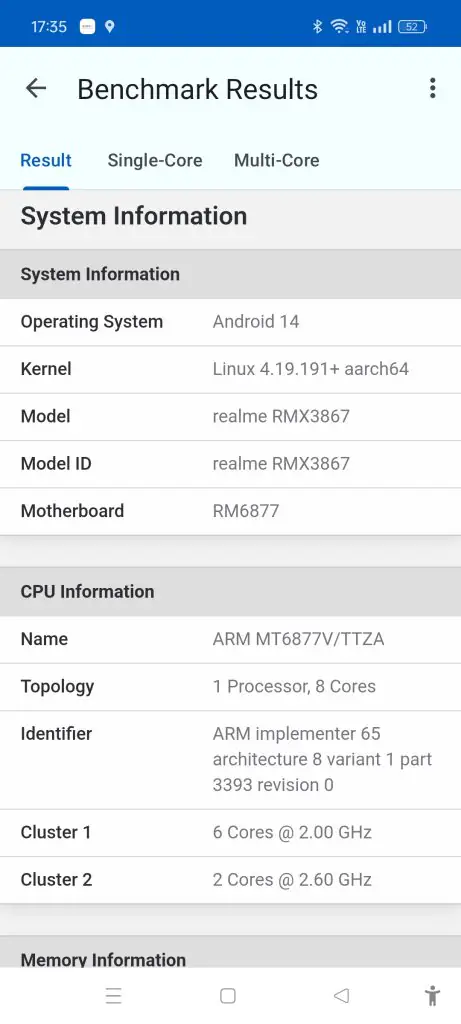This screenshot has width=461, height=1024.
Task: Tap the ARM MT6877V/TTZA name row
Action: [230, 639]
